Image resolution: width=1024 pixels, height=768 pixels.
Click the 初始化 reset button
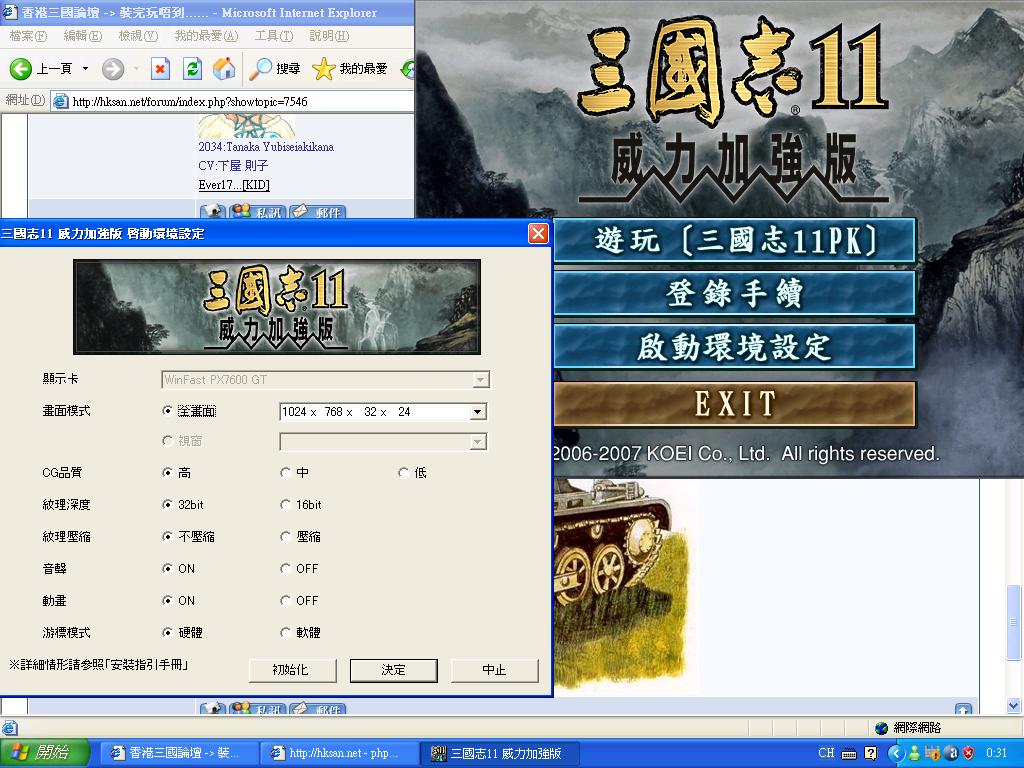[x=293, y=670]
